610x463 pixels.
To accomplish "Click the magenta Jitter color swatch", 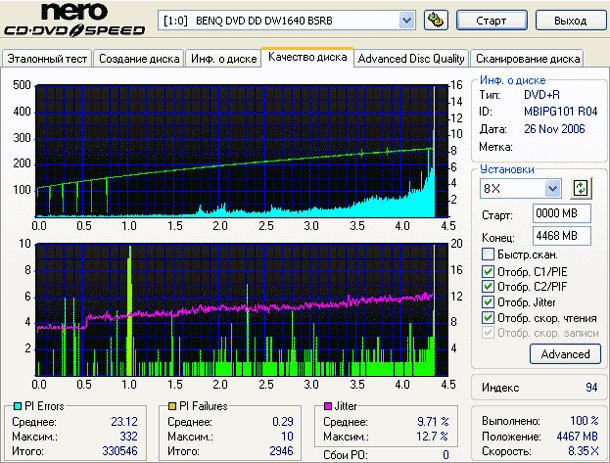I will coord(325,406).
